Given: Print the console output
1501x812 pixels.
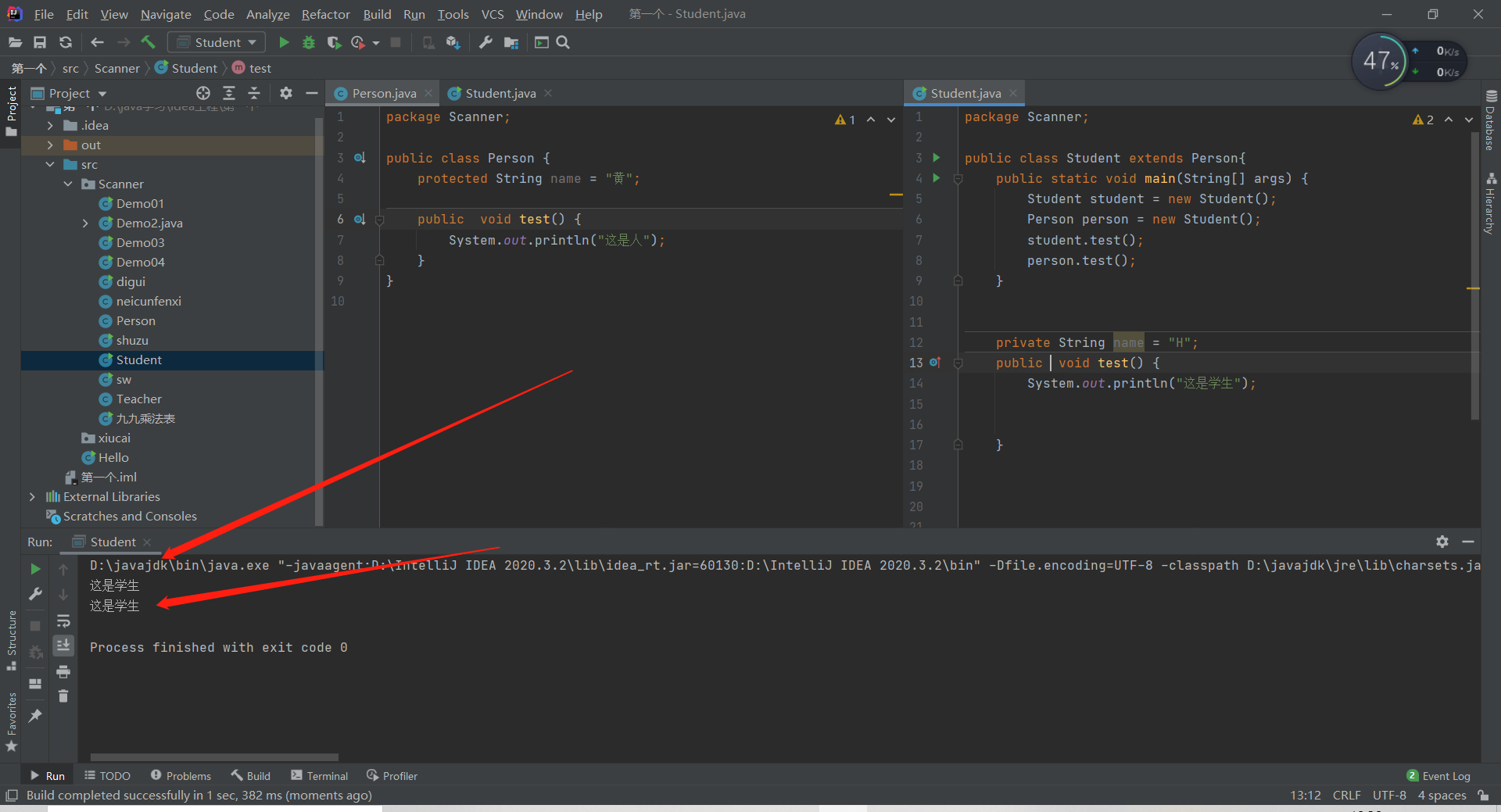Looking at the screenshot, I should [x=63, y=671].
